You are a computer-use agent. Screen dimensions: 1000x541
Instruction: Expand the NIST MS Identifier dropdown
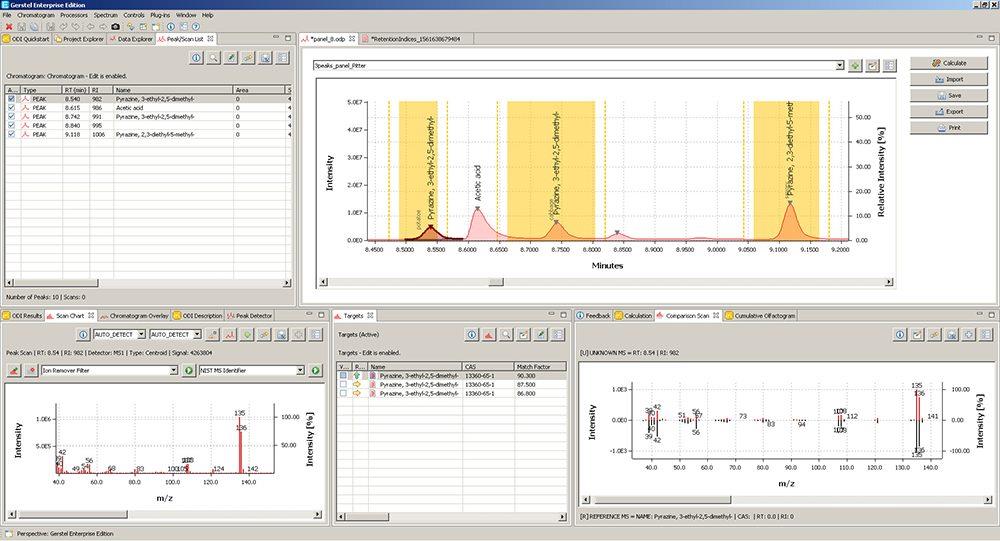[300, 370]
